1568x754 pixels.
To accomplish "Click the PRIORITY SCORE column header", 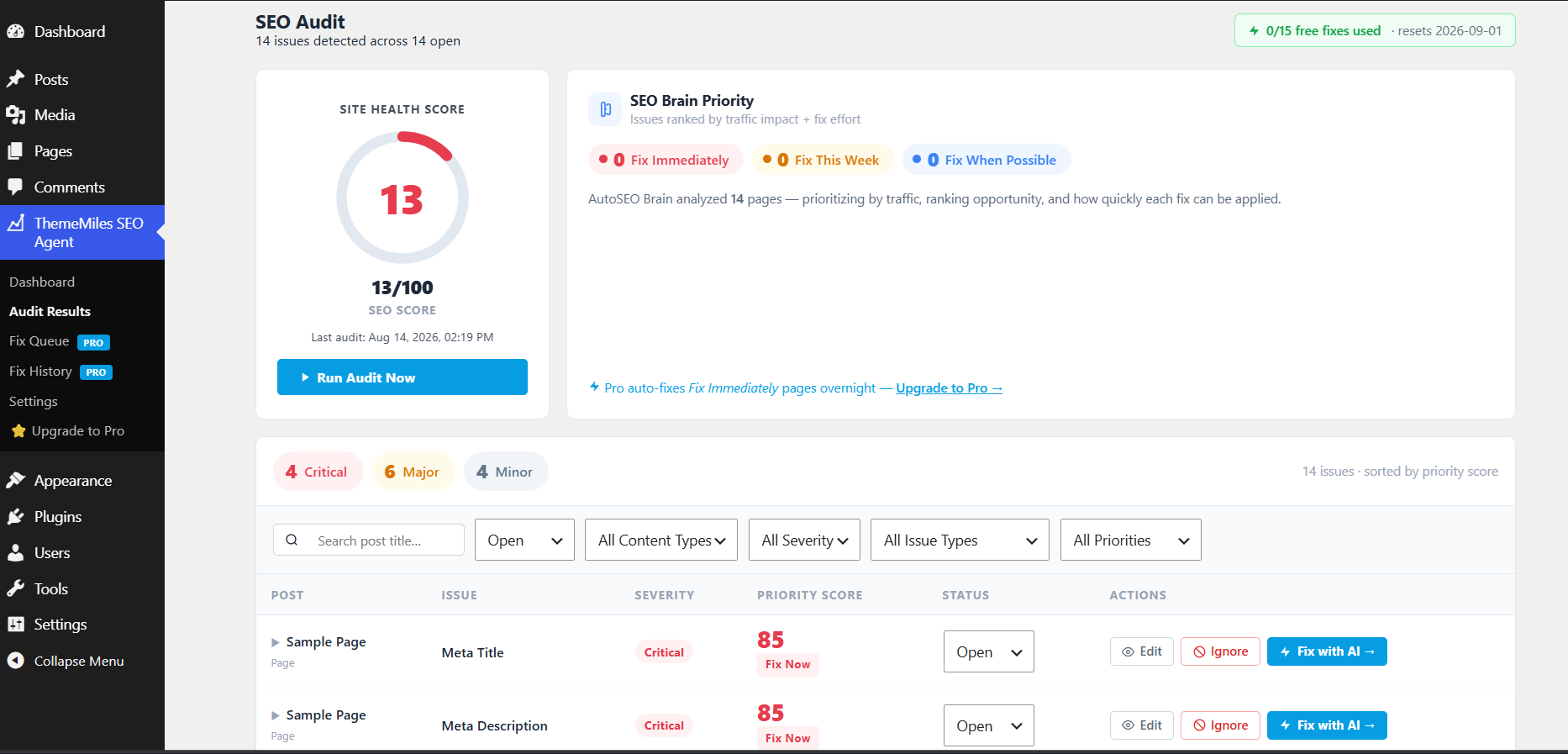I will [x=809, y=595].
